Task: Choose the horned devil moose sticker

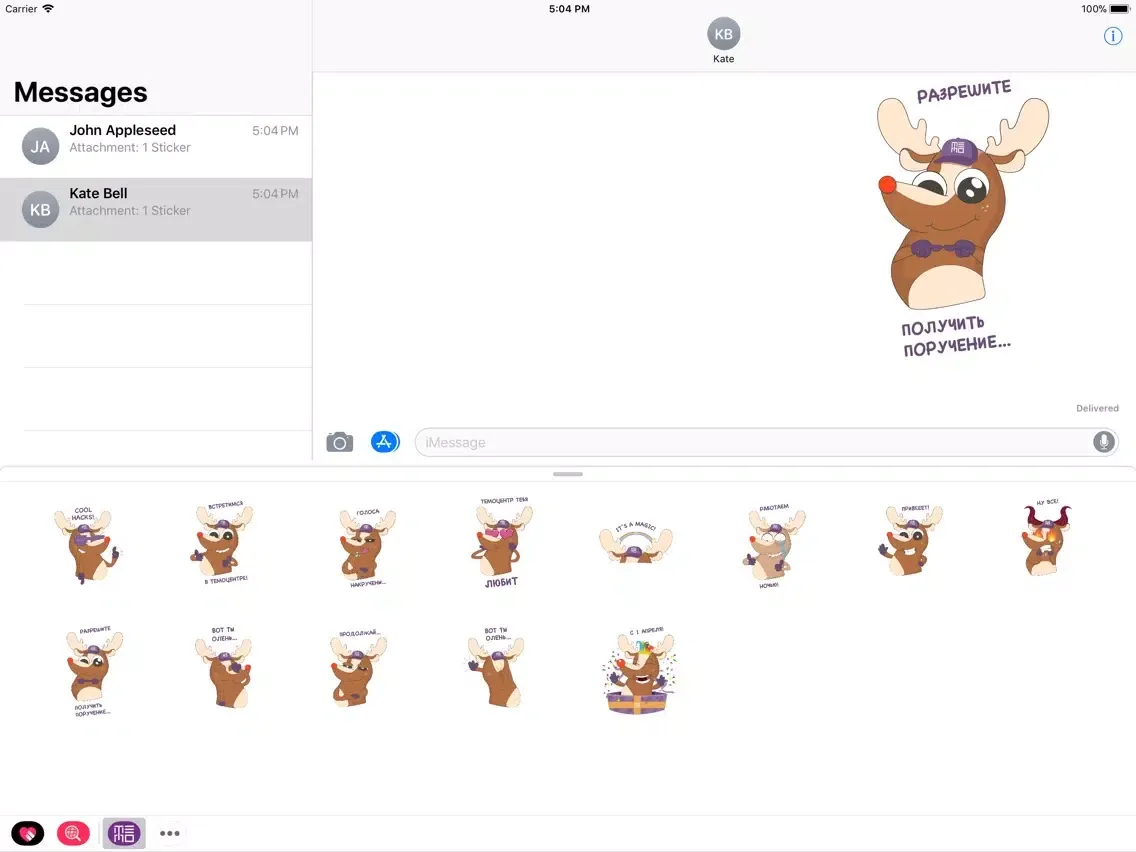Action: [1046, 540]
